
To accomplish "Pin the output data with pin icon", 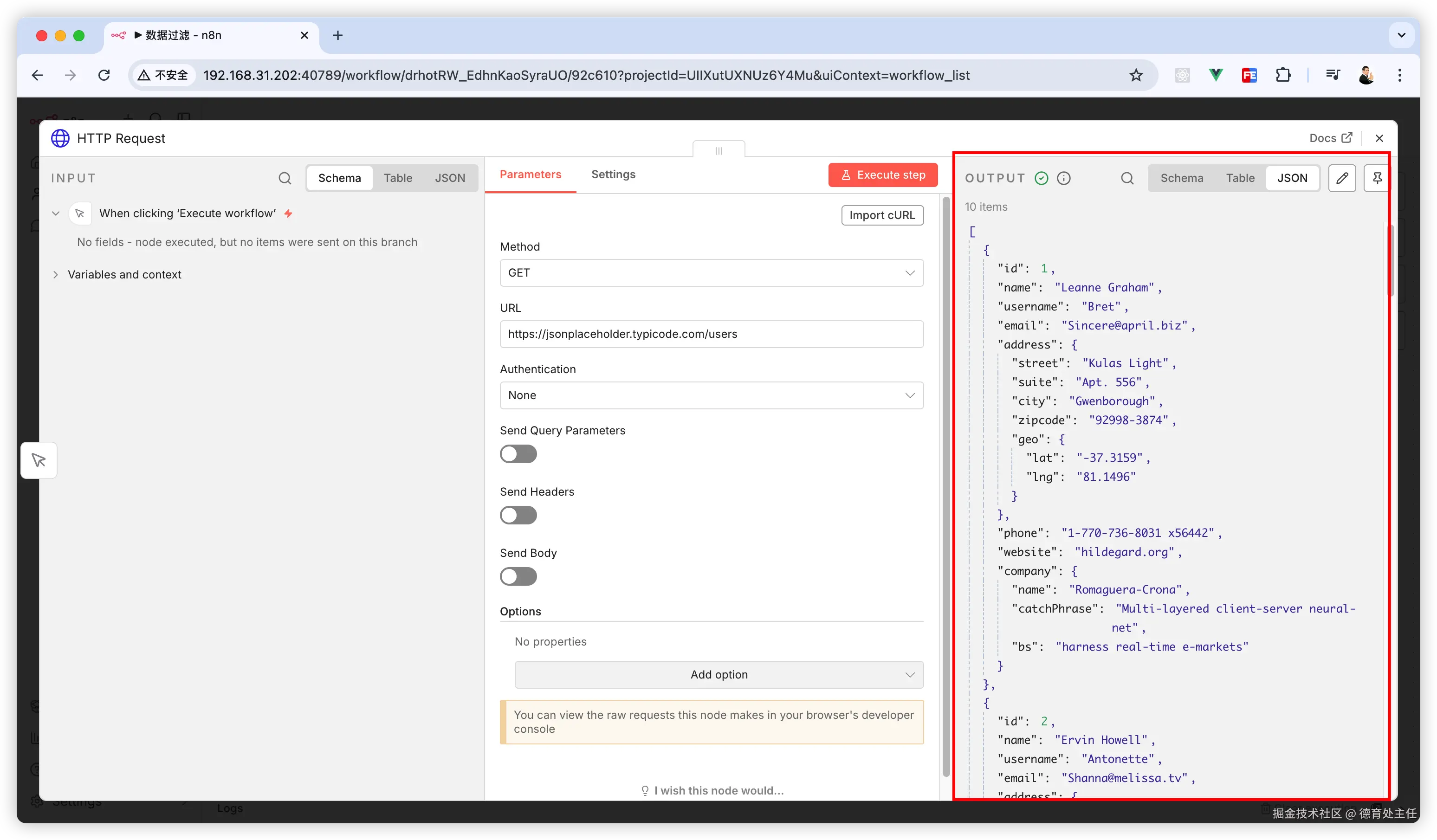I will tap(1377, 178).
